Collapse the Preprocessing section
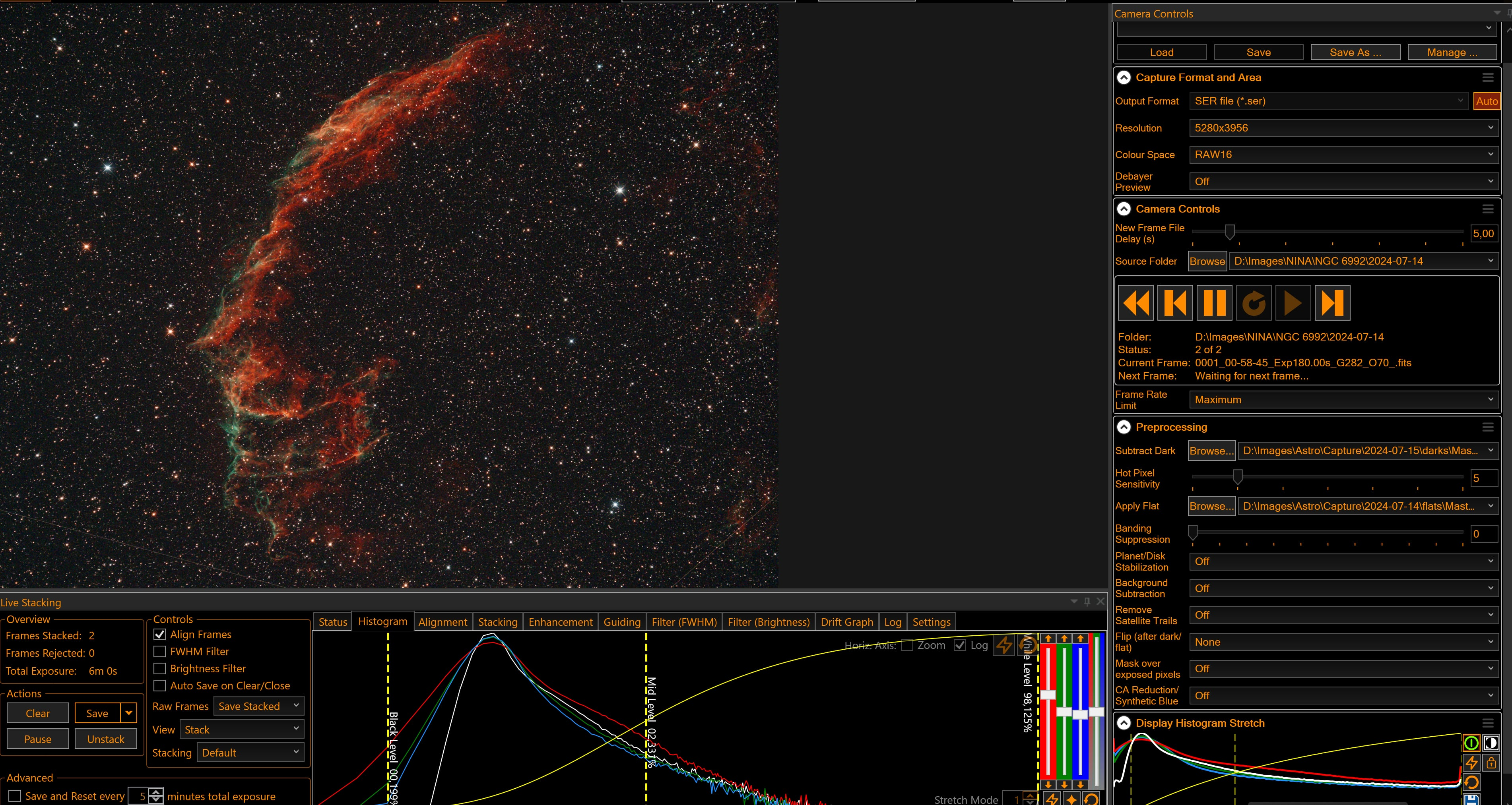This screenshot has width=1512, height=805. coord(1124,427)
